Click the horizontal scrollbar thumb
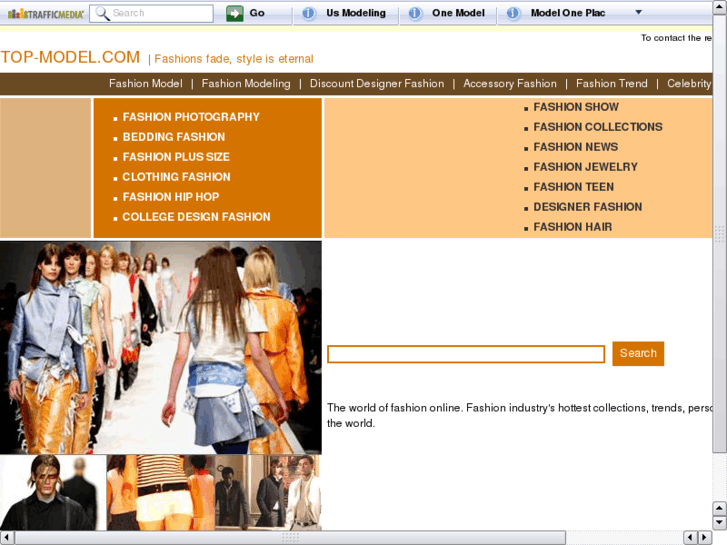Viewport: 727px width, 545px height. click(290, 538)
